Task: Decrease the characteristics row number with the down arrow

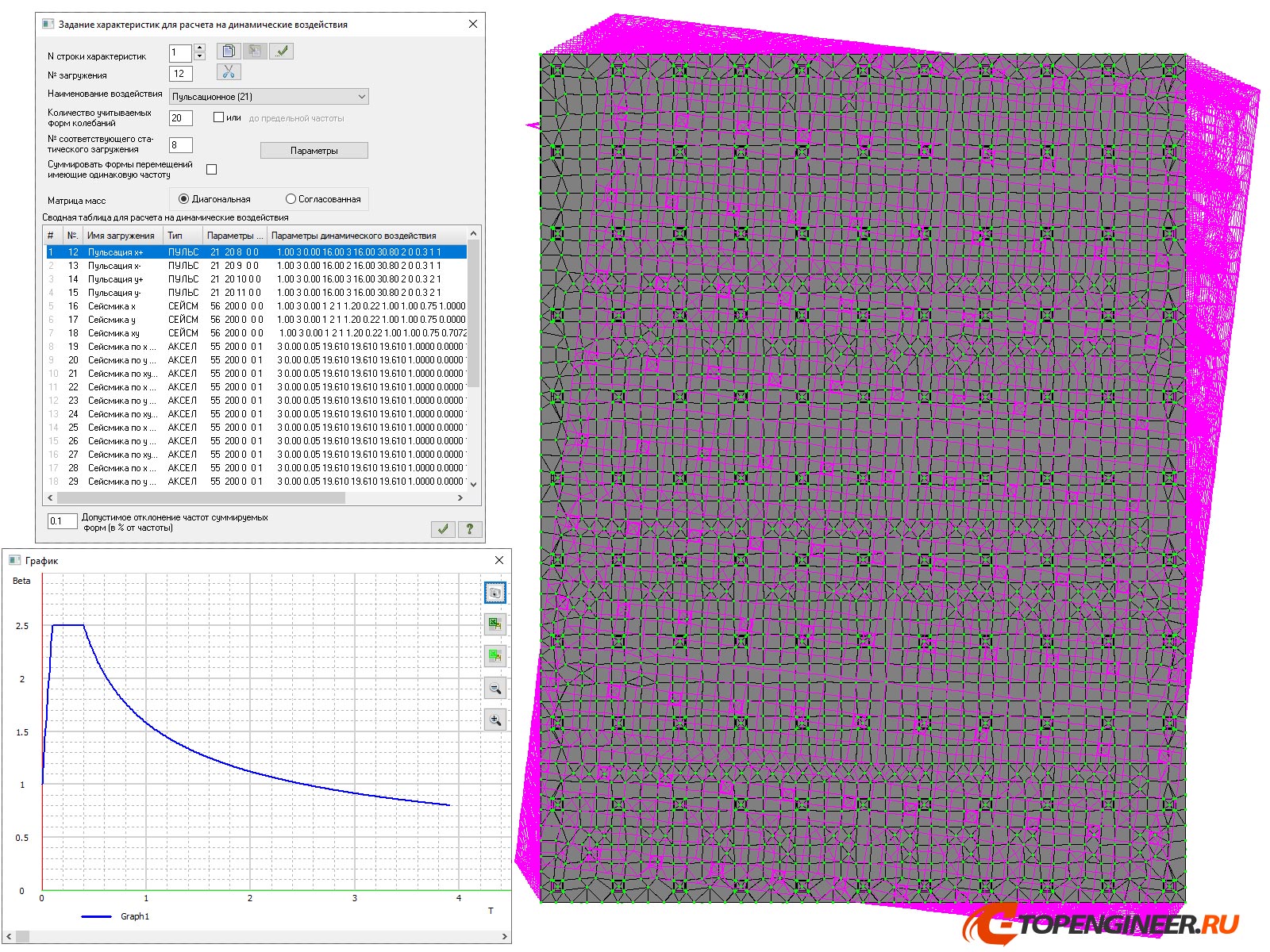Action: (199, 56)
